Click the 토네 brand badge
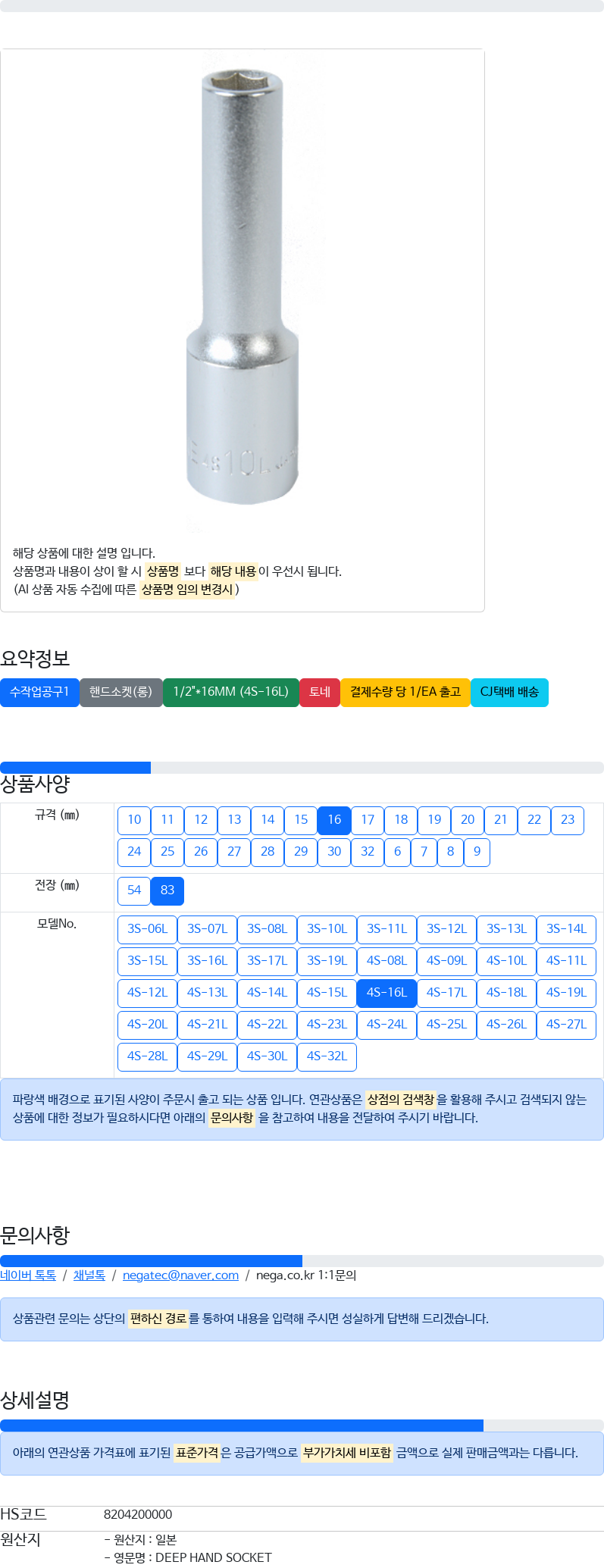The width and height of the screenshot is (604, 1568). 320,692
